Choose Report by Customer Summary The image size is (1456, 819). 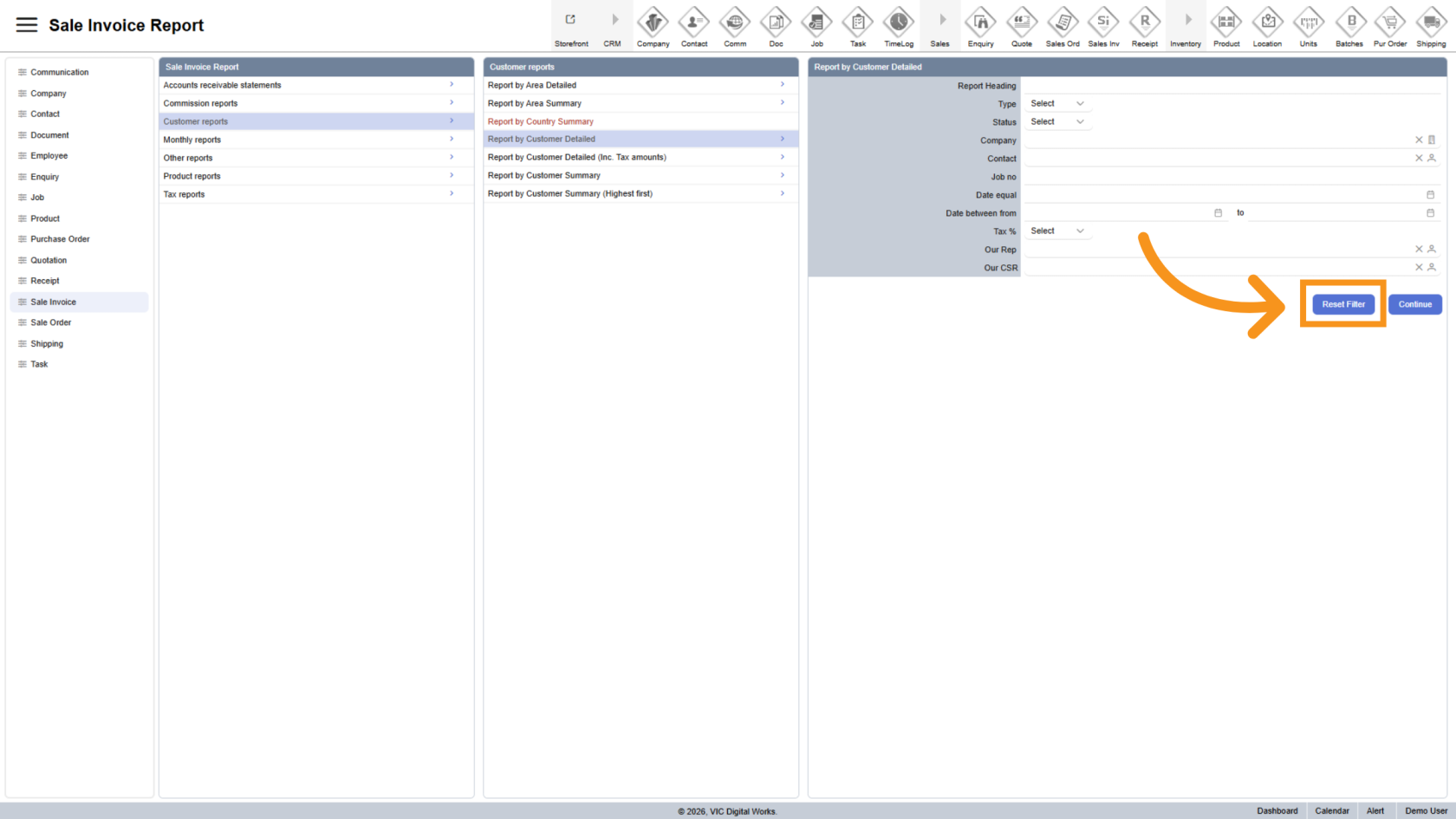click(x=544, y=175)
